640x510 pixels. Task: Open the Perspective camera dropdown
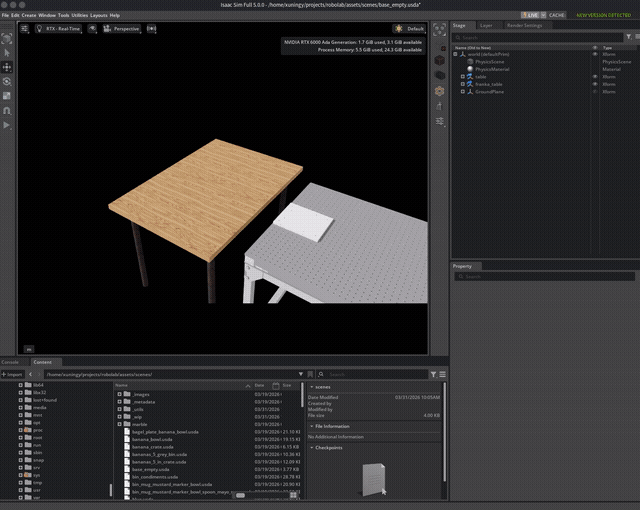click(124, 29)
